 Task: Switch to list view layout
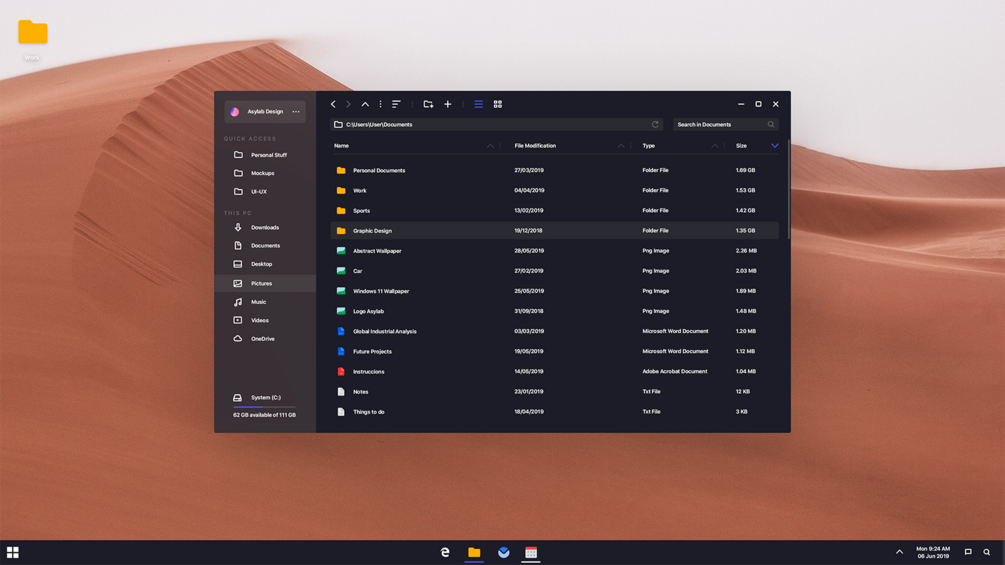click(478, 104)
